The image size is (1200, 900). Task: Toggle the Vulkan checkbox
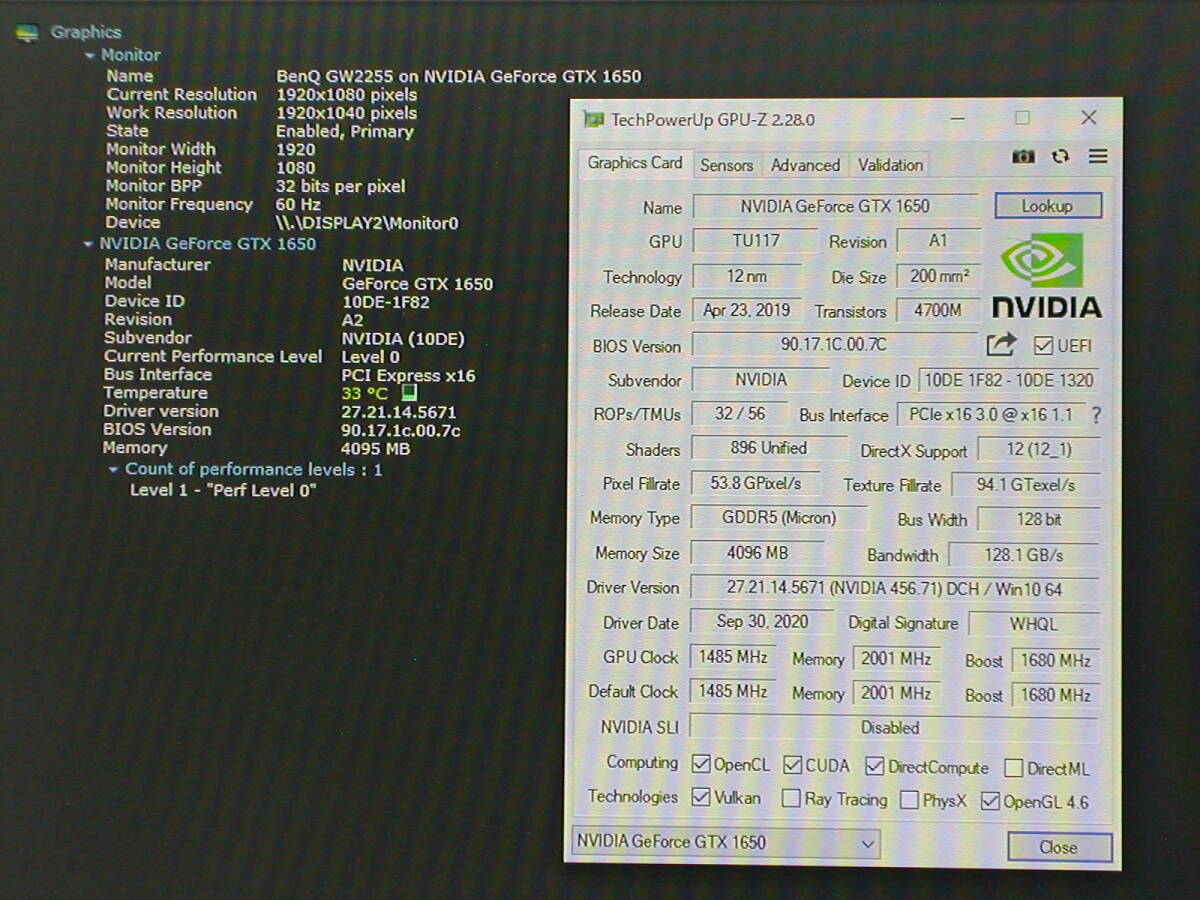[x=701, y=797]
